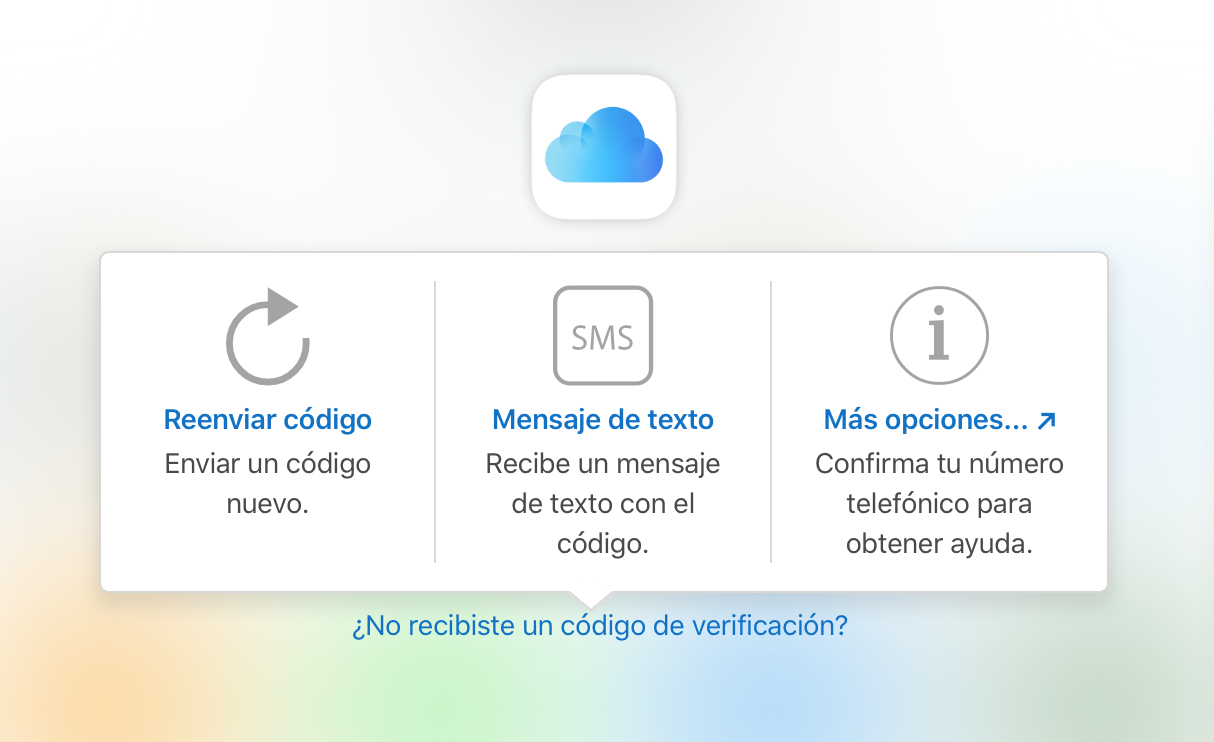Click the external arrow beside Más opciones

[x=1047, y=421]
